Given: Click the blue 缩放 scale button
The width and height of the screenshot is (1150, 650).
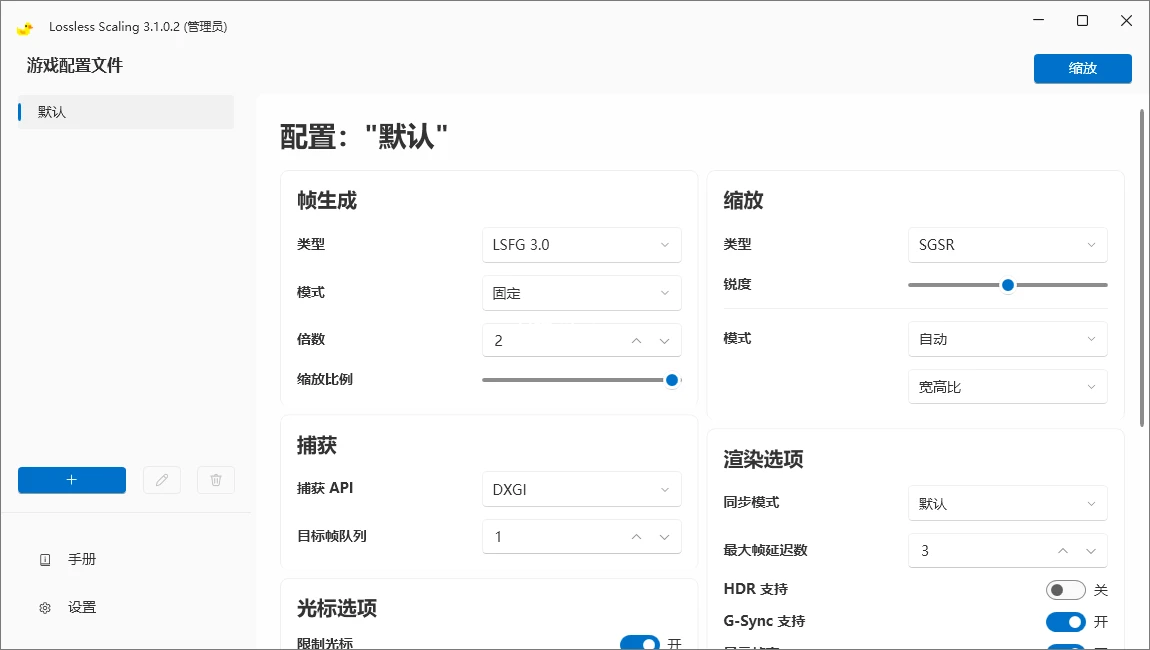Looking at the screenshot, I should pyautogui.click(x=1083, y=68).
